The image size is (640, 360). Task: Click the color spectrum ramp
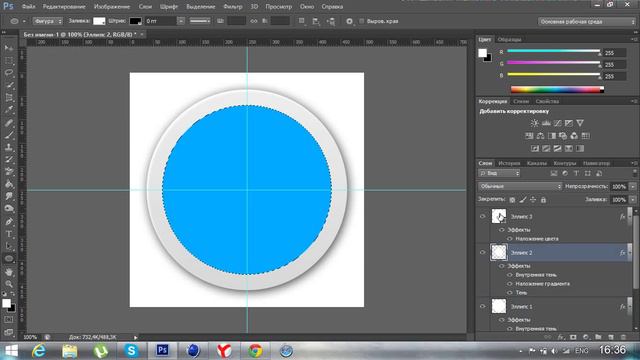click(x=557, y=89)
